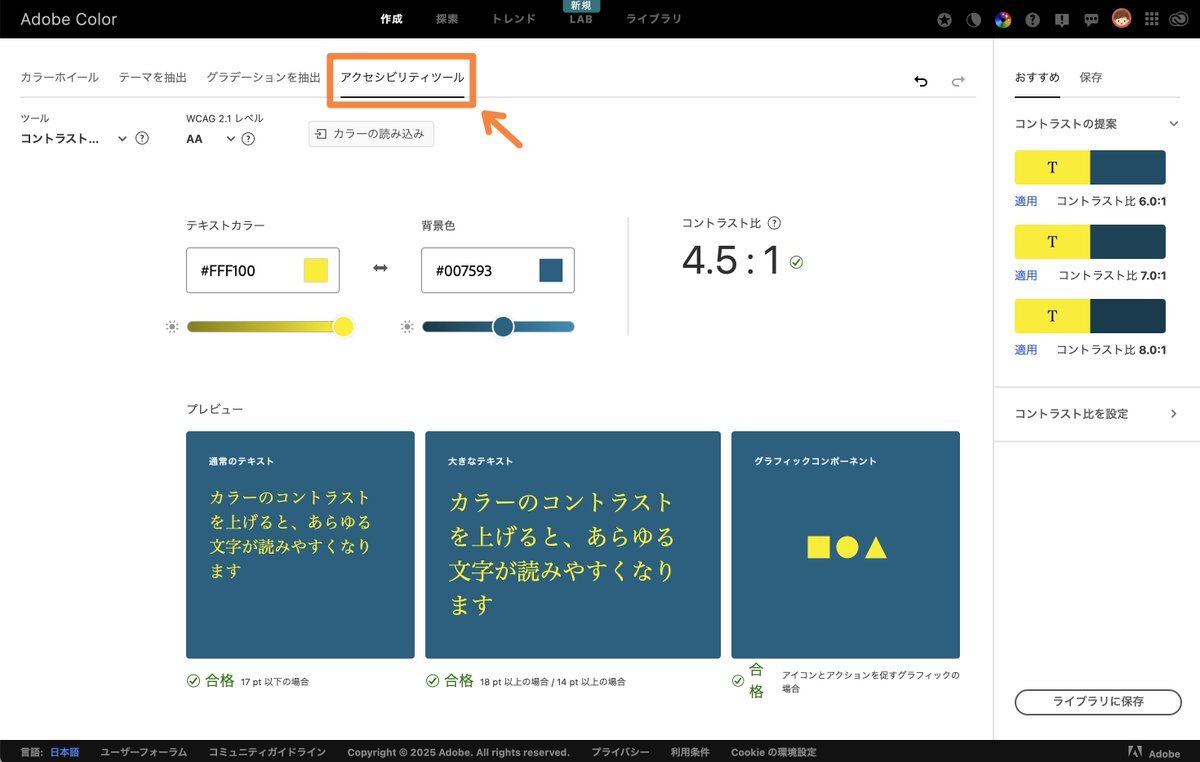
Task: Open the LAB menu in the header
Action: click(x=581, y=19)
